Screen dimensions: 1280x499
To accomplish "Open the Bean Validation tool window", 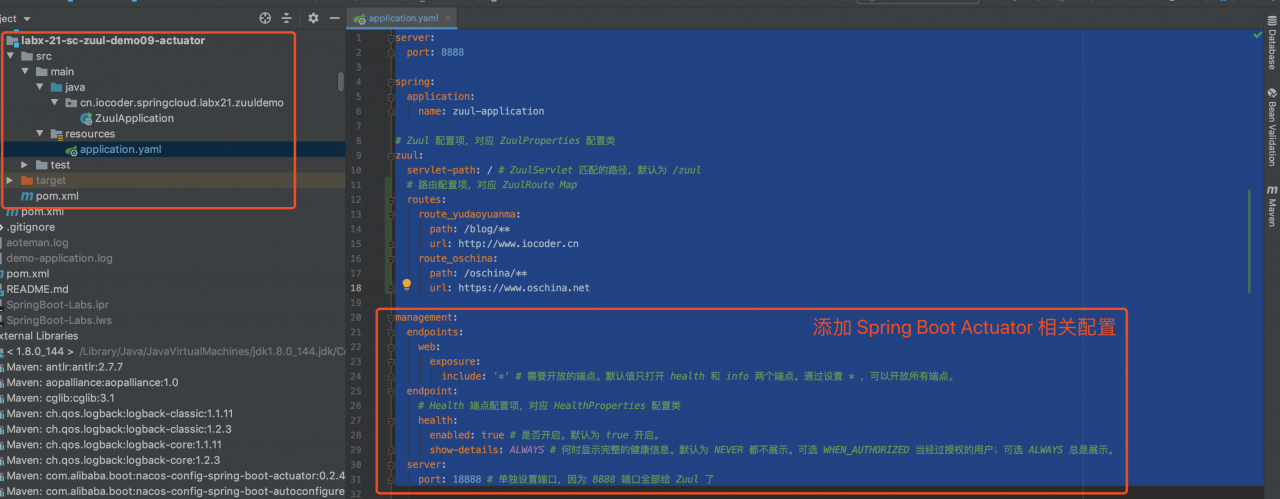I will click(x=1271, y=127).
